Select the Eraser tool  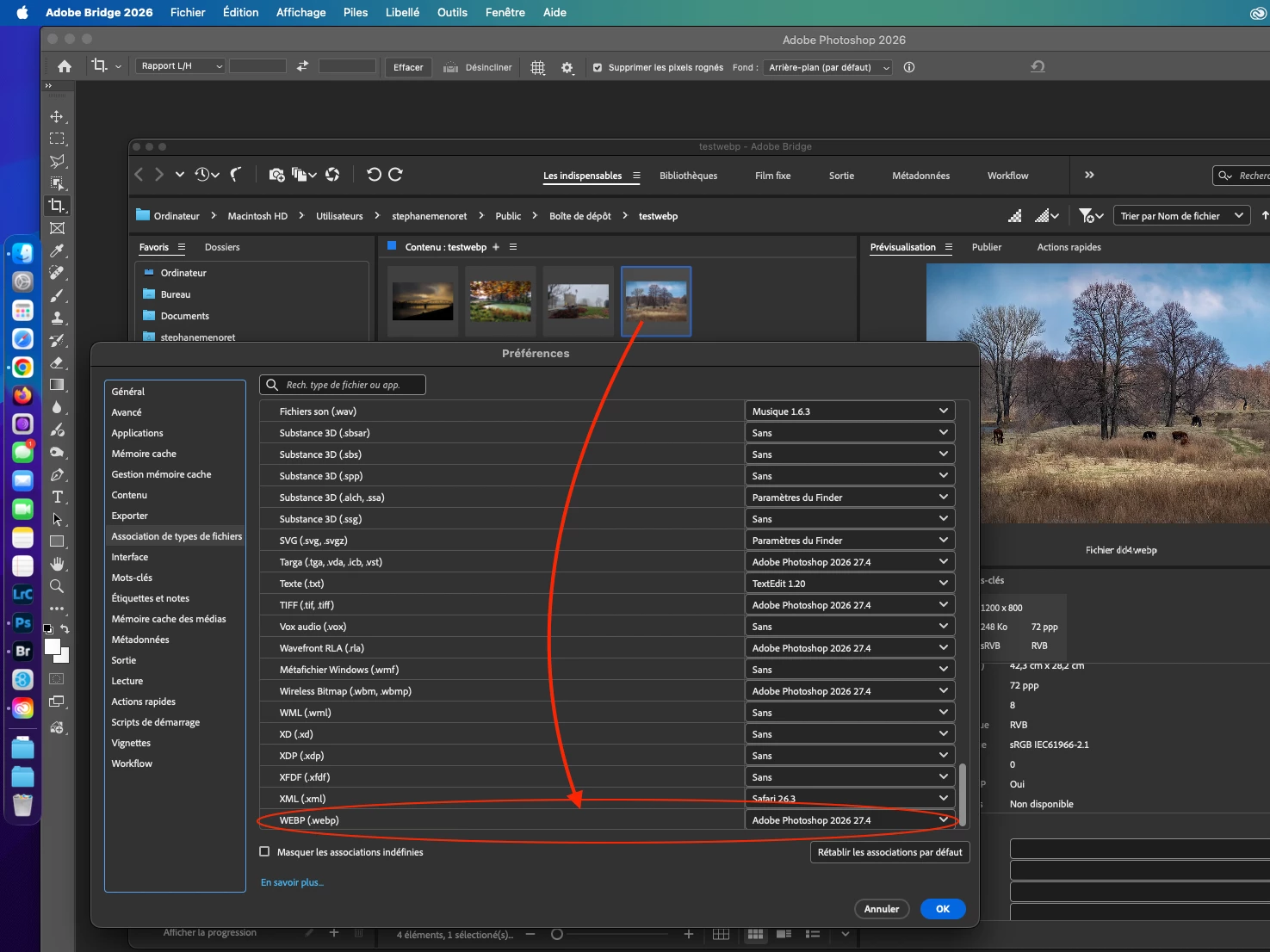pos(57,362)
